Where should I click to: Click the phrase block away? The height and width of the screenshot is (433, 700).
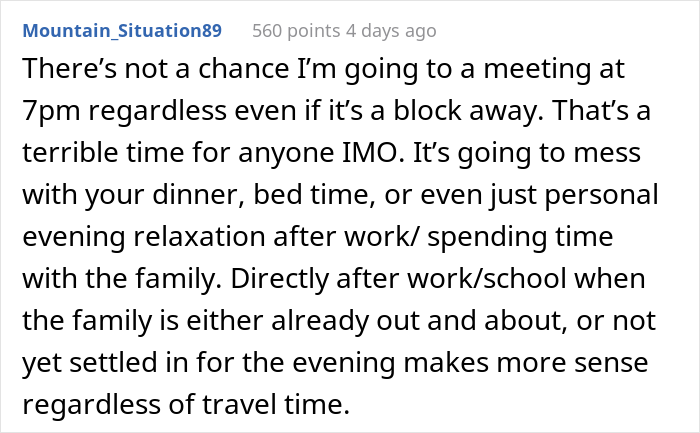click(468, 111)
